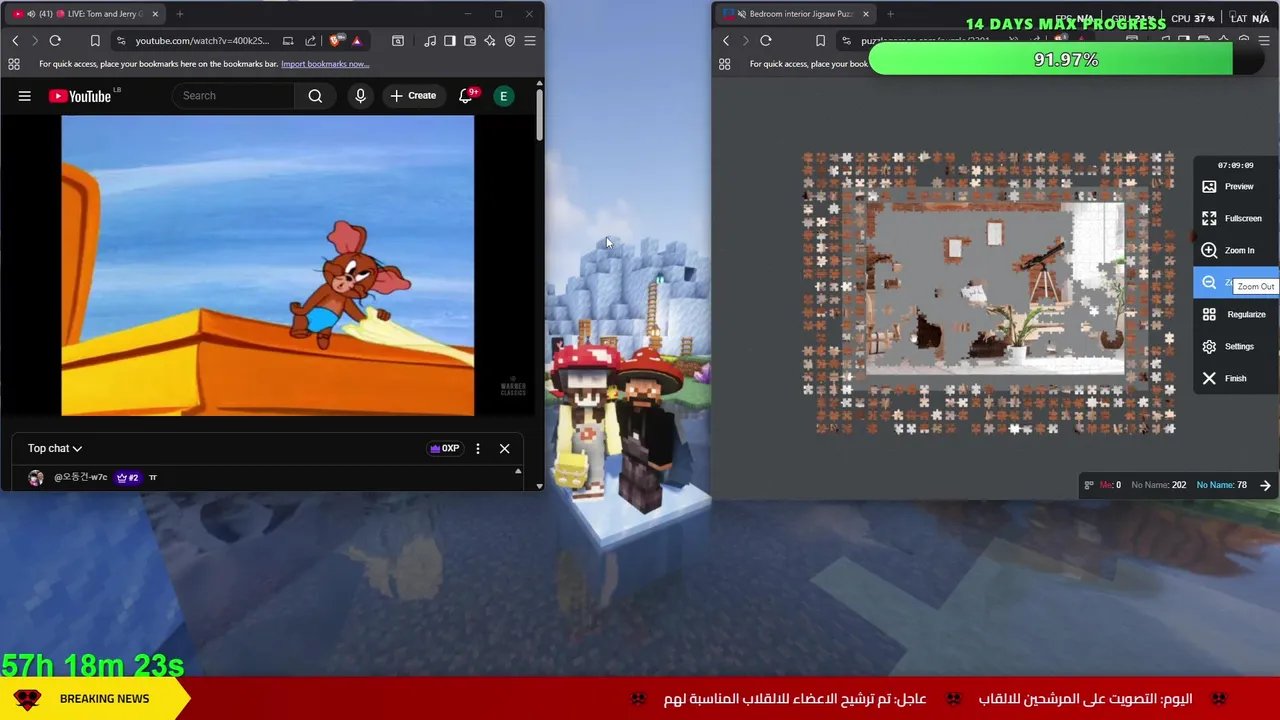
Task: Open Leo AI sparkle icon
Action: tap(490, 41)
